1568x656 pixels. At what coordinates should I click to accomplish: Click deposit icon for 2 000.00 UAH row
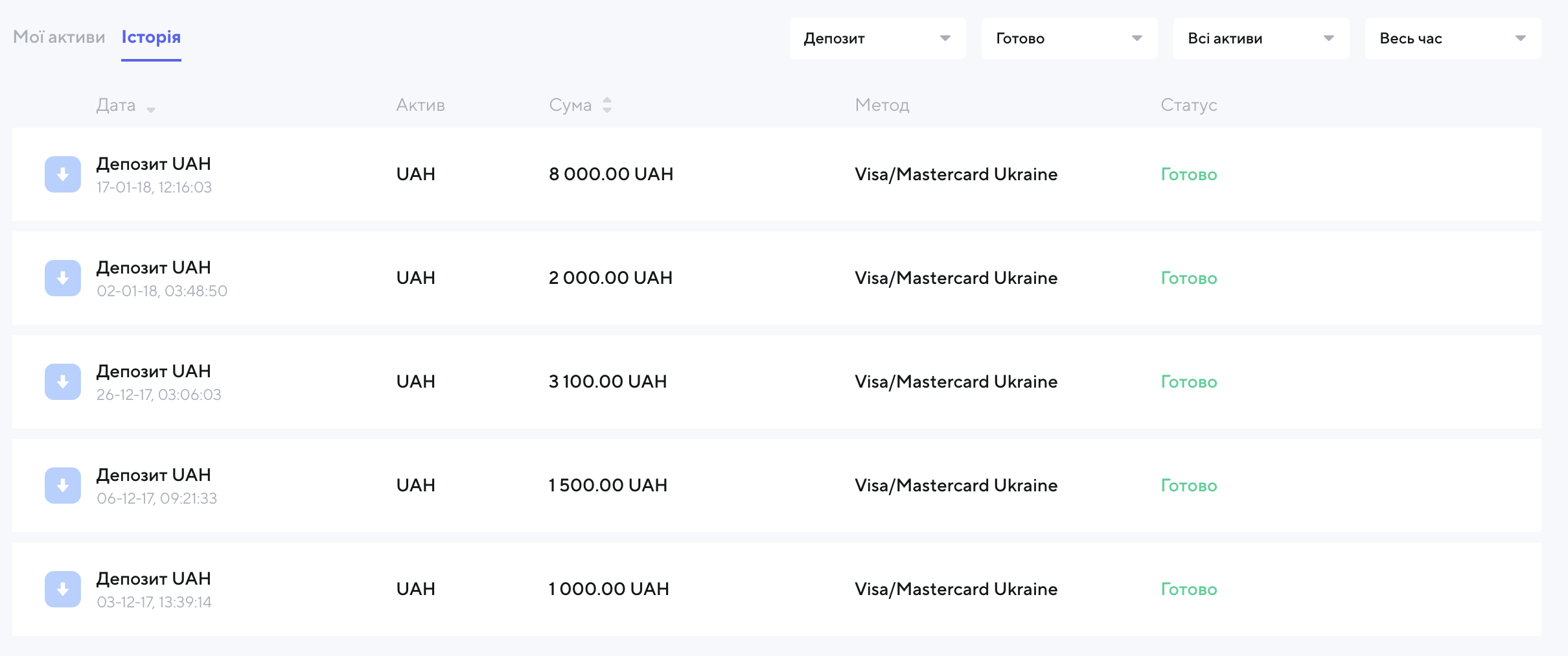click(x=63, y=278)
